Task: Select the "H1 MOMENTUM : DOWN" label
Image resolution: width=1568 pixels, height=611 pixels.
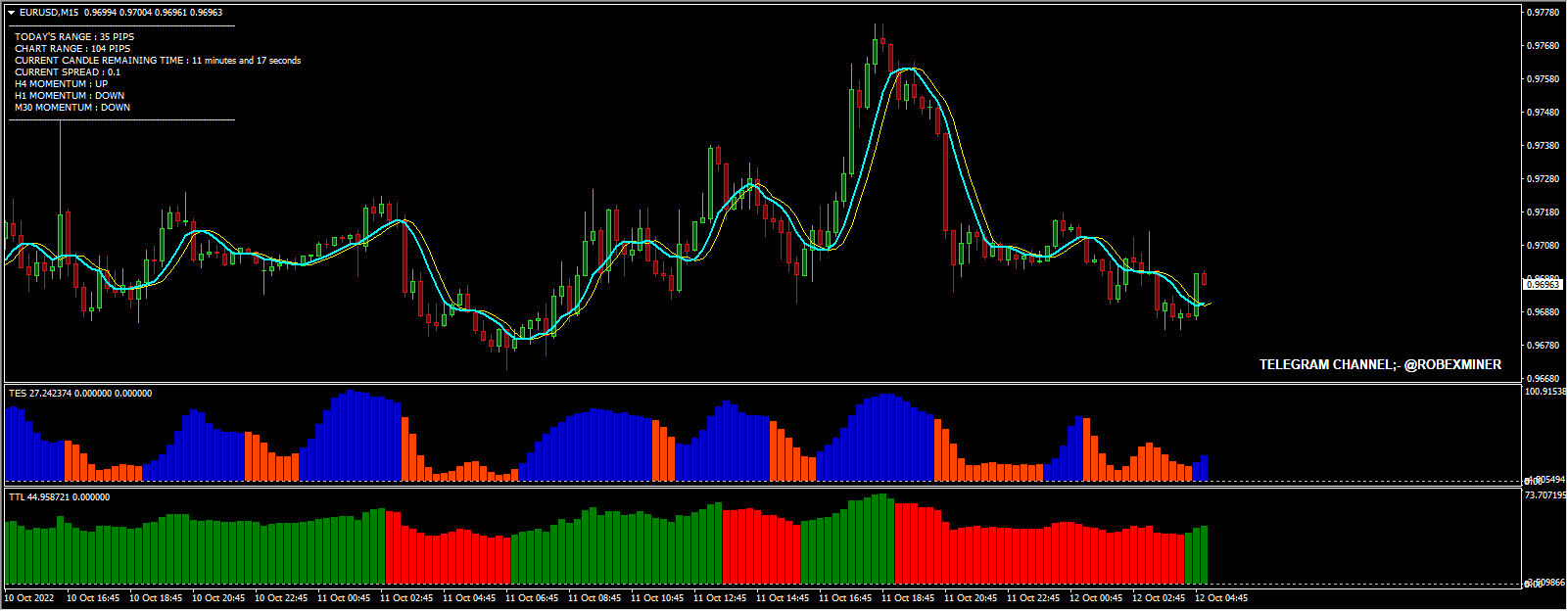Action: (70, 96)
